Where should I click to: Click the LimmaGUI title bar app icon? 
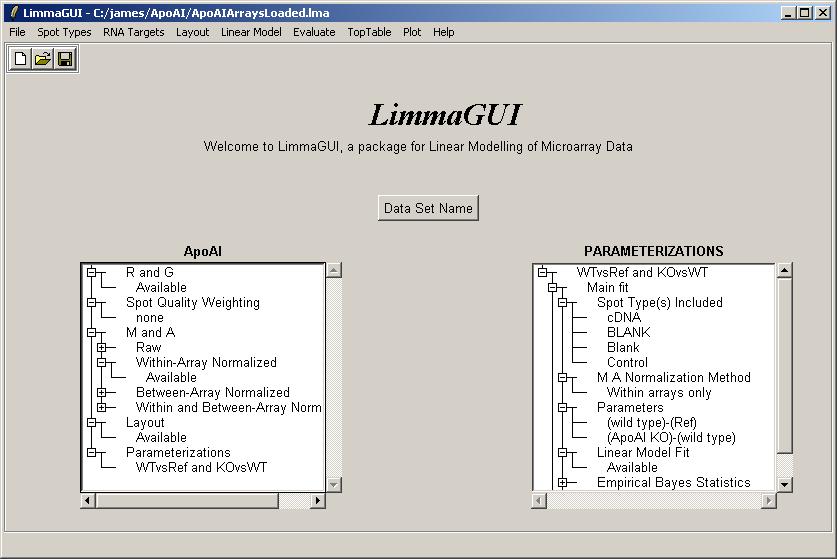(x=12, y=13)
